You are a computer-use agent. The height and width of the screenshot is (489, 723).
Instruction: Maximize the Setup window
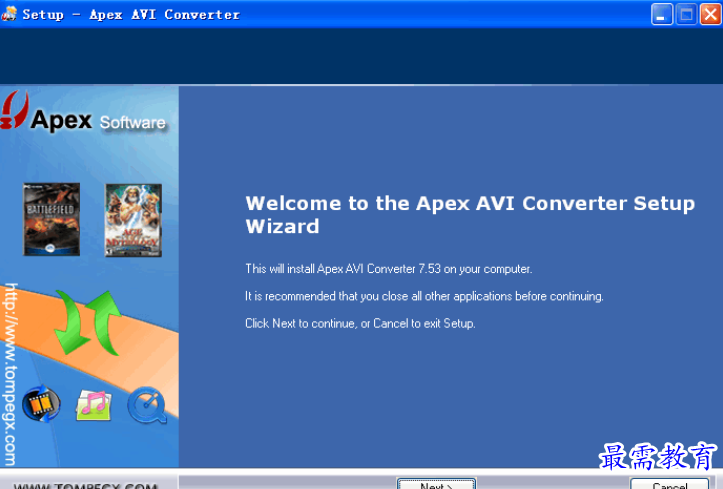click(686, 15)
